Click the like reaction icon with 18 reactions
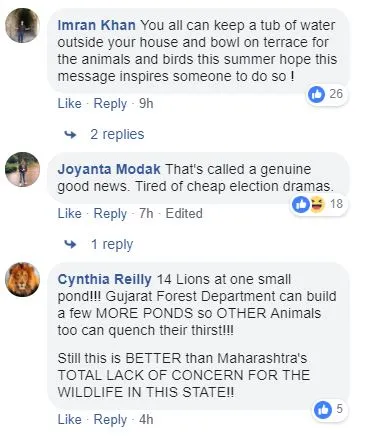The width and height of the screenshot is (376, 440). pyautogui.click(x=300, y=204)
